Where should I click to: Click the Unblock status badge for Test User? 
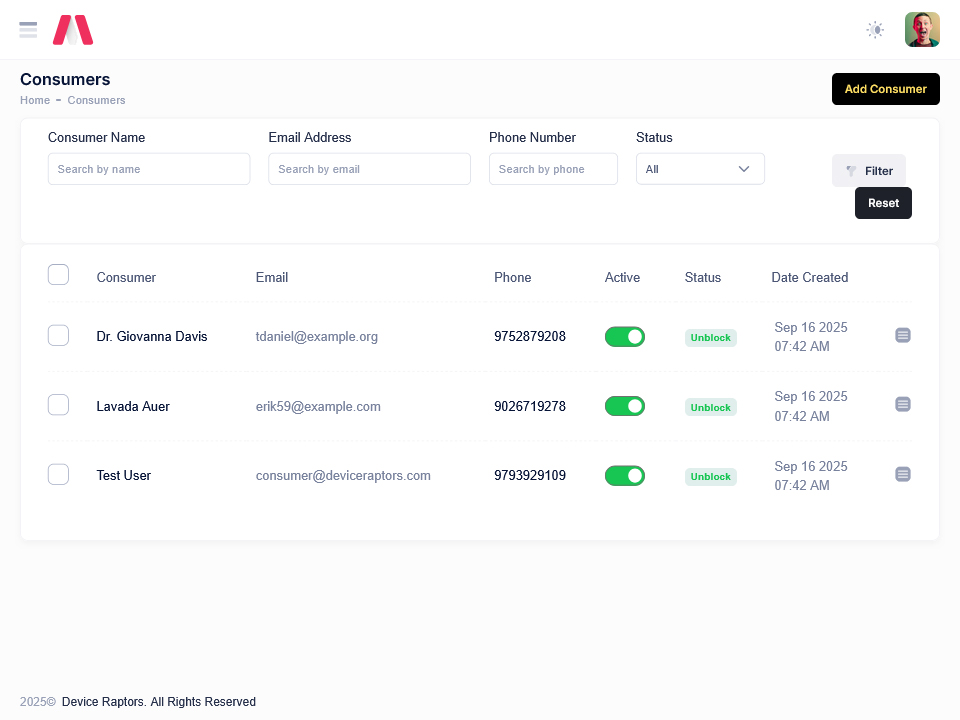710,477
